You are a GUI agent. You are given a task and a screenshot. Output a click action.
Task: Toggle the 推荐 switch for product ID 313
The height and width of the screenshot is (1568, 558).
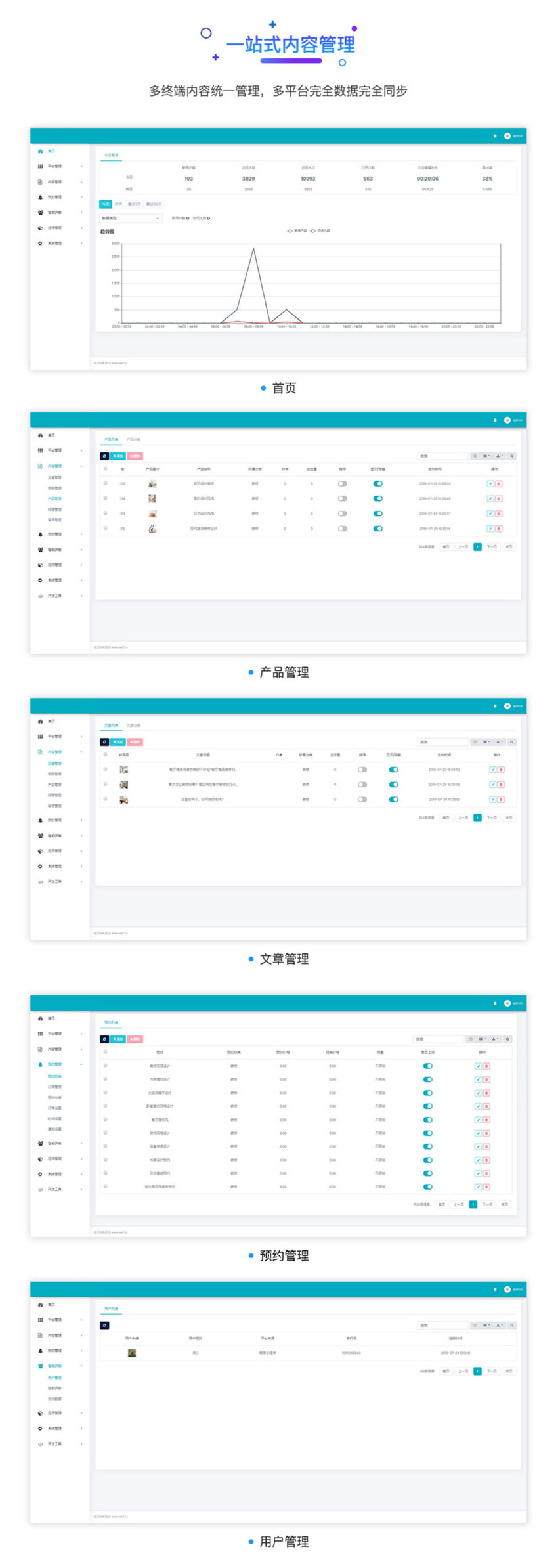(x=342, y=513)
